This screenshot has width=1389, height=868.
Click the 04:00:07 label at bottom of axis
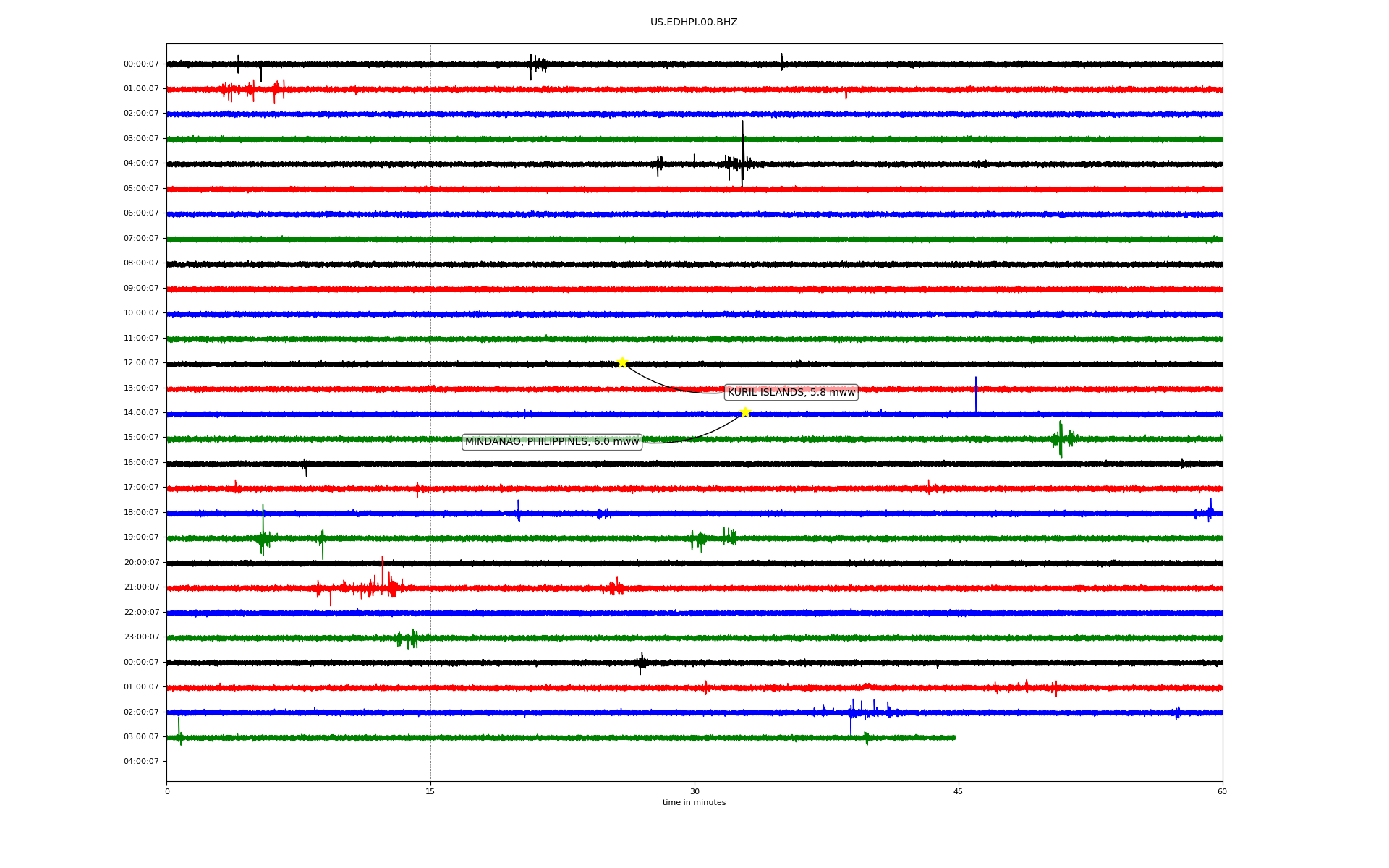(141, 762)
